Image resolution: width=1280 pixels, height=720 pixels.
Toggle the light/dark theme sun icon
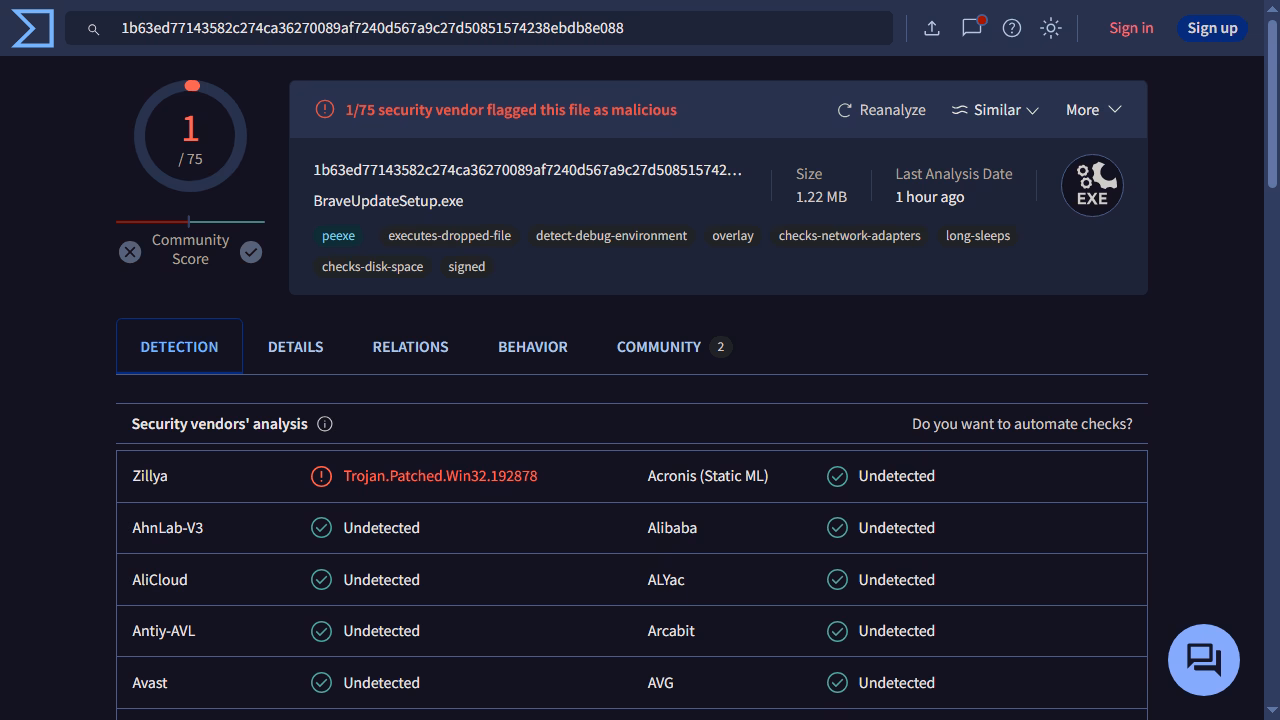[1051, 28]
